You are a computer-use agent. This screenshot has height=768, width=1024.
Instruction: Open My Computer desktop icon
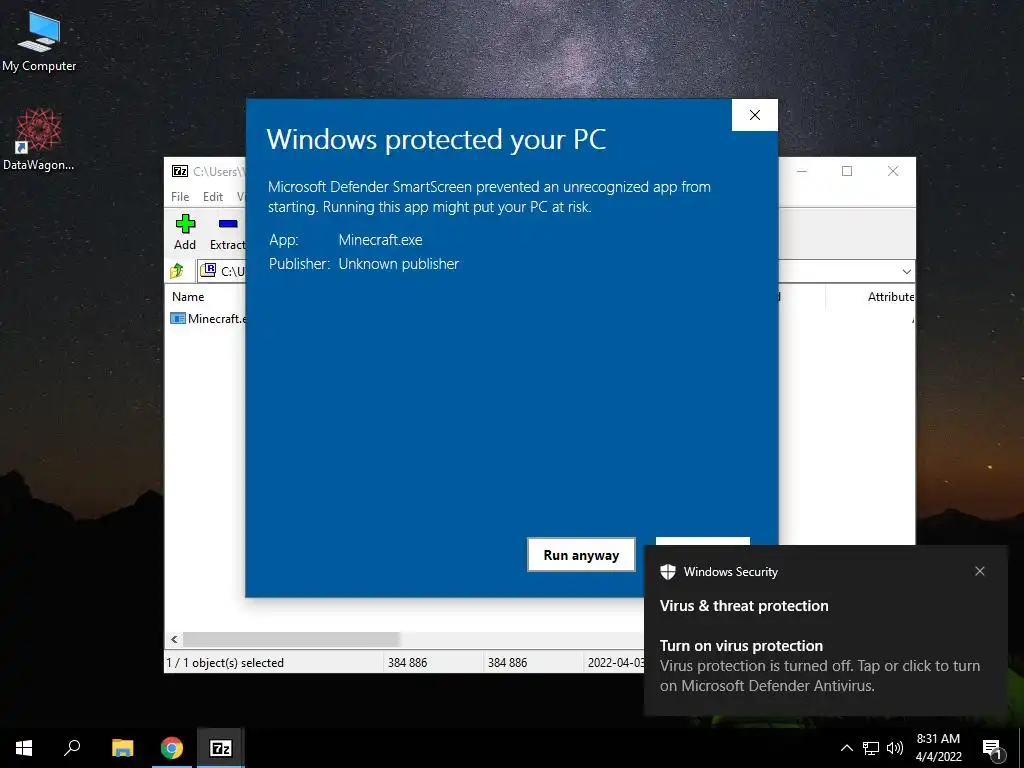click(x=39, y=40)
